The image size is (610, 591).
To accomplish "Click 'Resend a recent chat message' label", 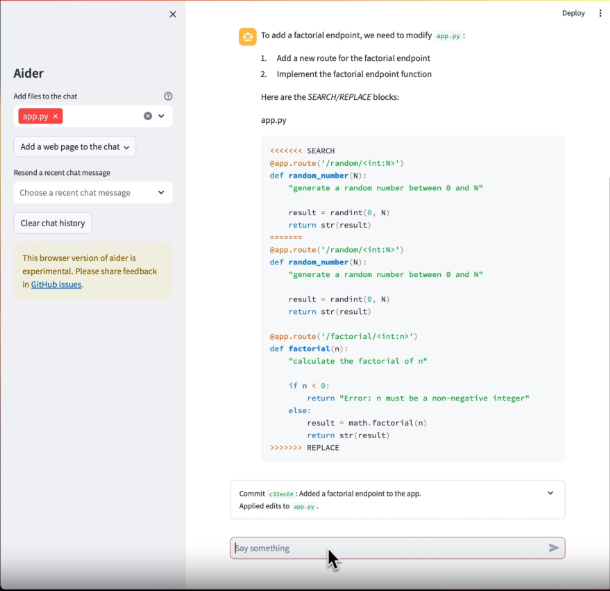I will 62,173.
